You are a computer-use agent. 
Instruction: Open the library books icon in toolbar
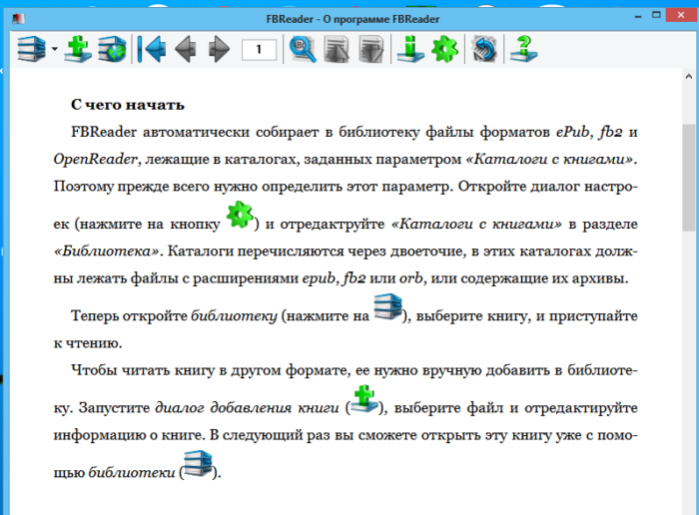tap(31, 49)
